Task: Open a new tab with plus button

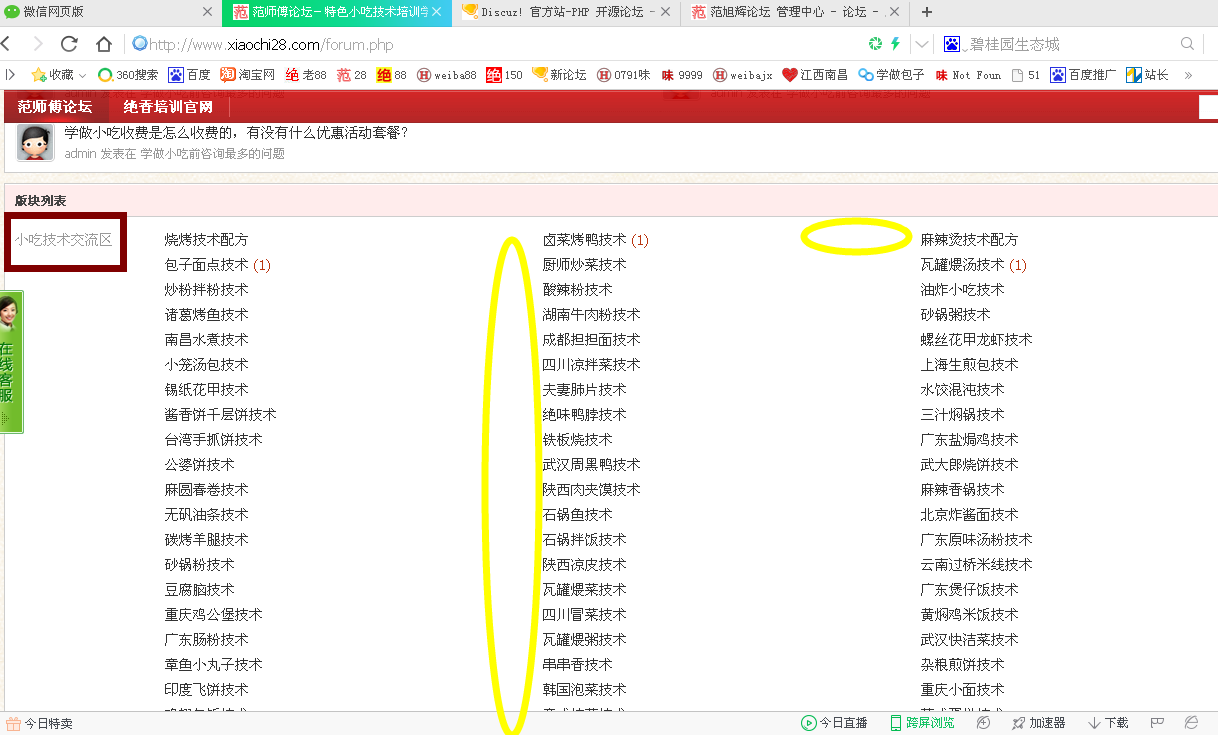Action: point(927,12)
